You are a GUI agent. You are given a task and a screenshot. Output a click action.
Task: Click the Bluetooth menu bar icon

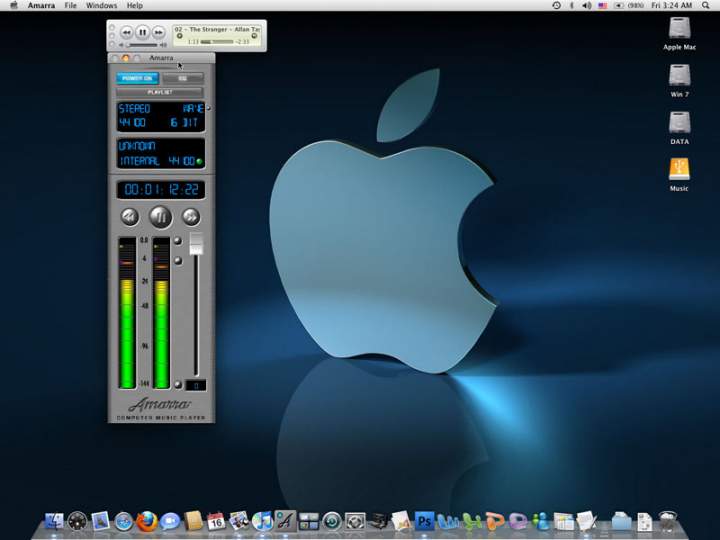[572, 6]
